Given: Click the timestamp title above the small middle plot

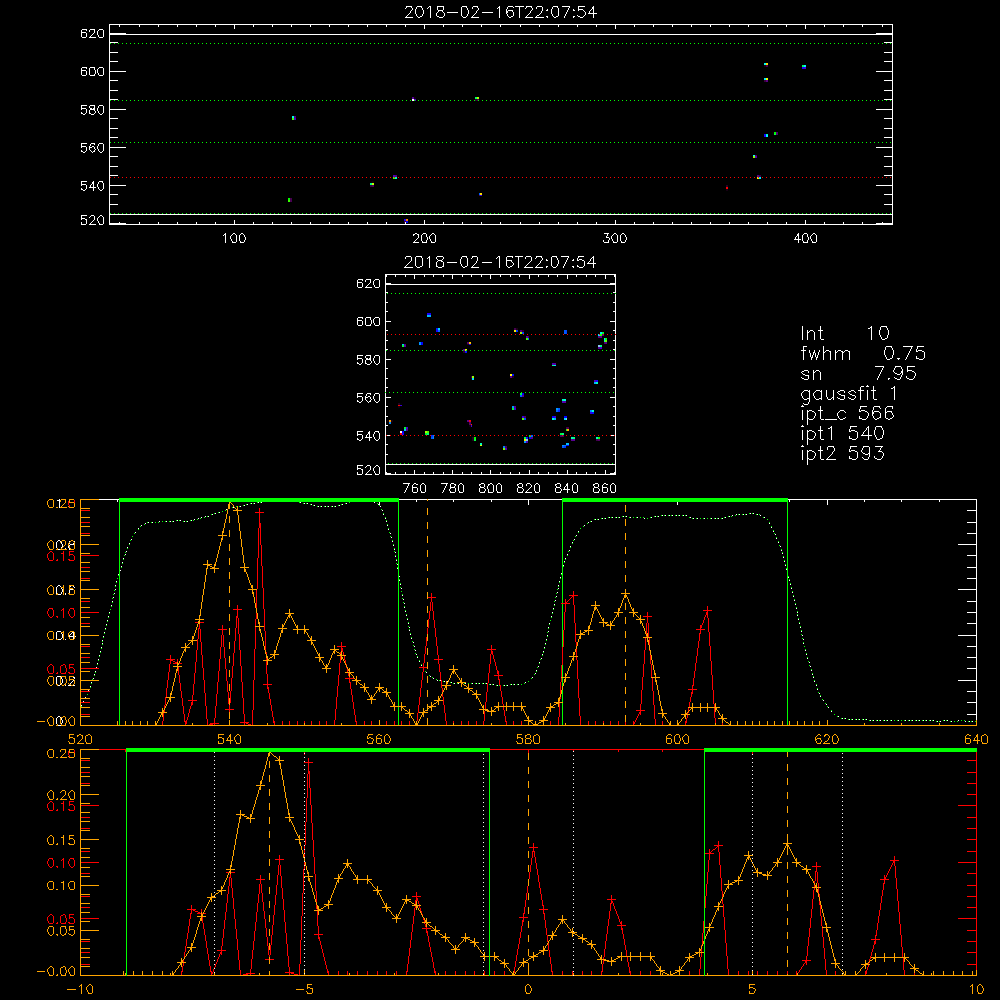Looking at the screenshot, I should (x=501, y=262).
